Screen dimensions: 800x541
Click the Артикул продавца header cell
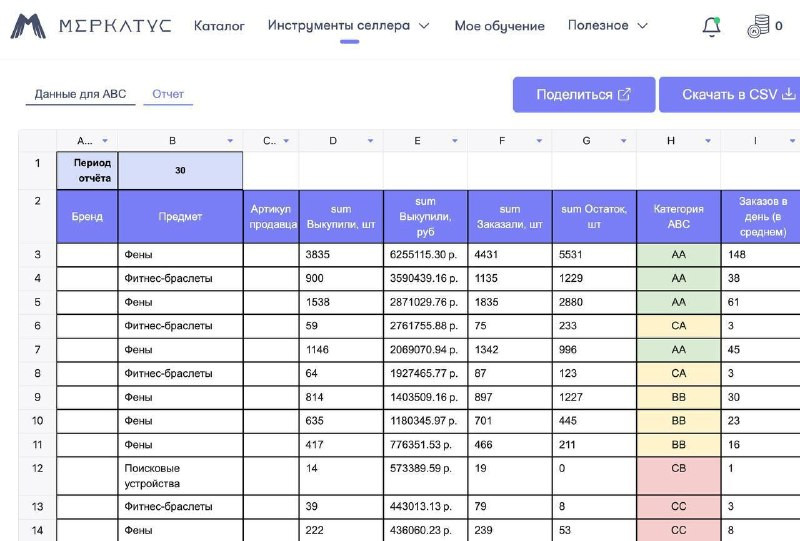click(271, 217)
